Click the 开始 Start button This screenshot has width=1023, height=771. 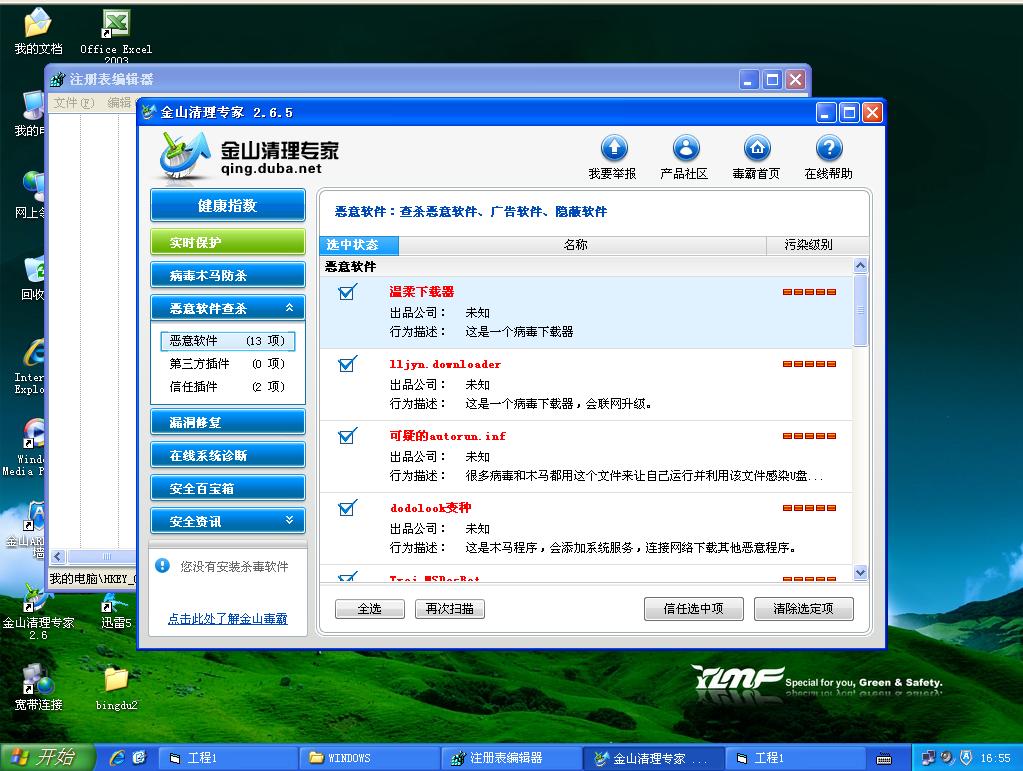46,757
